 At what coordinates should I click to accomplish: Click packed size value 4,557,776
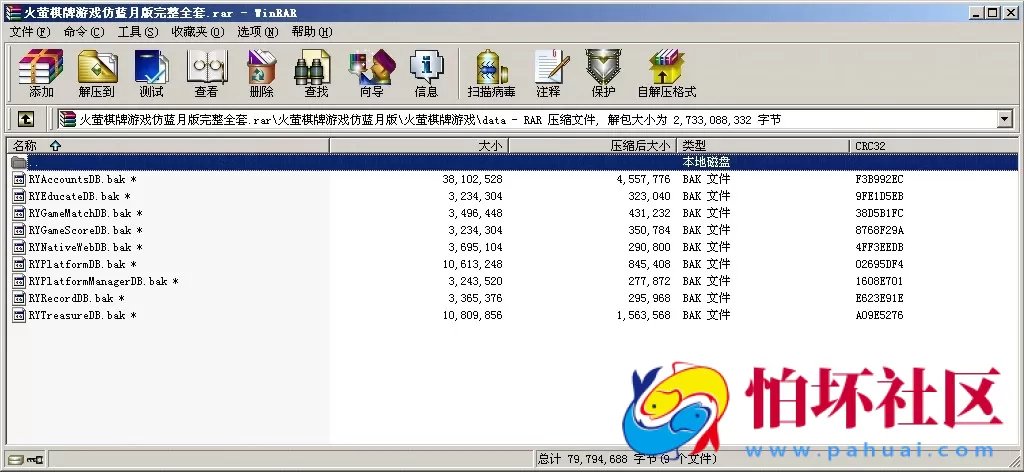pos(643,179)
